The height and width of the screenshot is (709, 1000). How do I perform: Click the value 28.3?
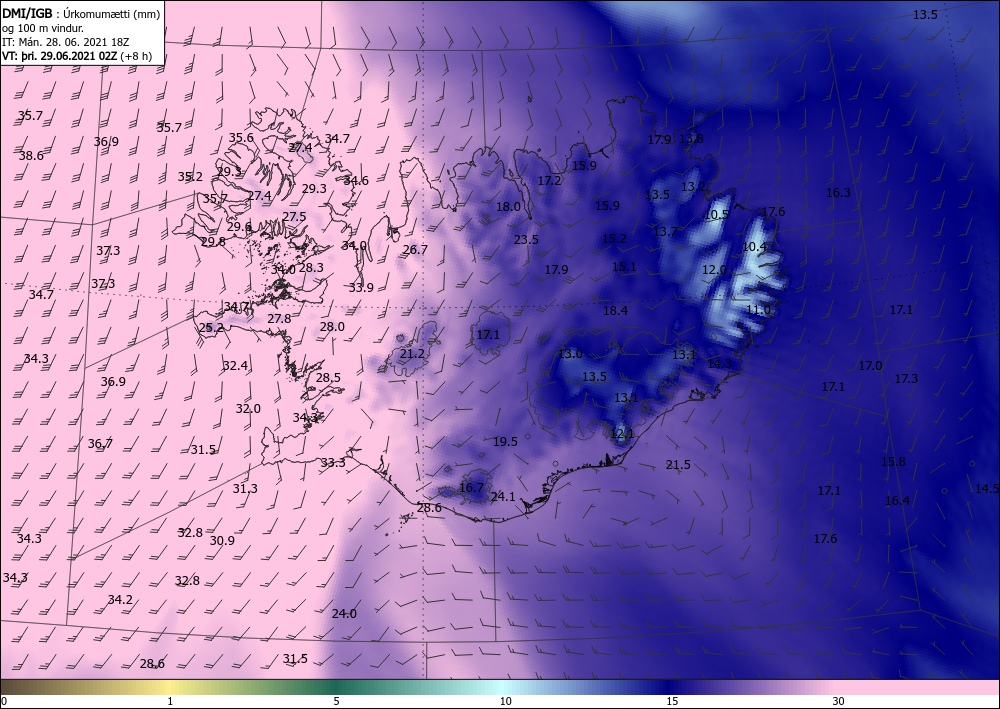click(311, 268)
